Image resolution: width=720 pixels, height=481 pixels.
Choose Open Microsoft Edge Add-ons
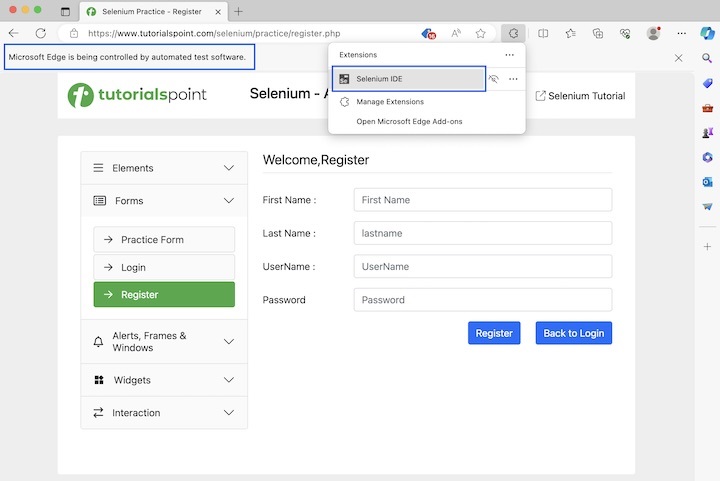pos(409,122)
